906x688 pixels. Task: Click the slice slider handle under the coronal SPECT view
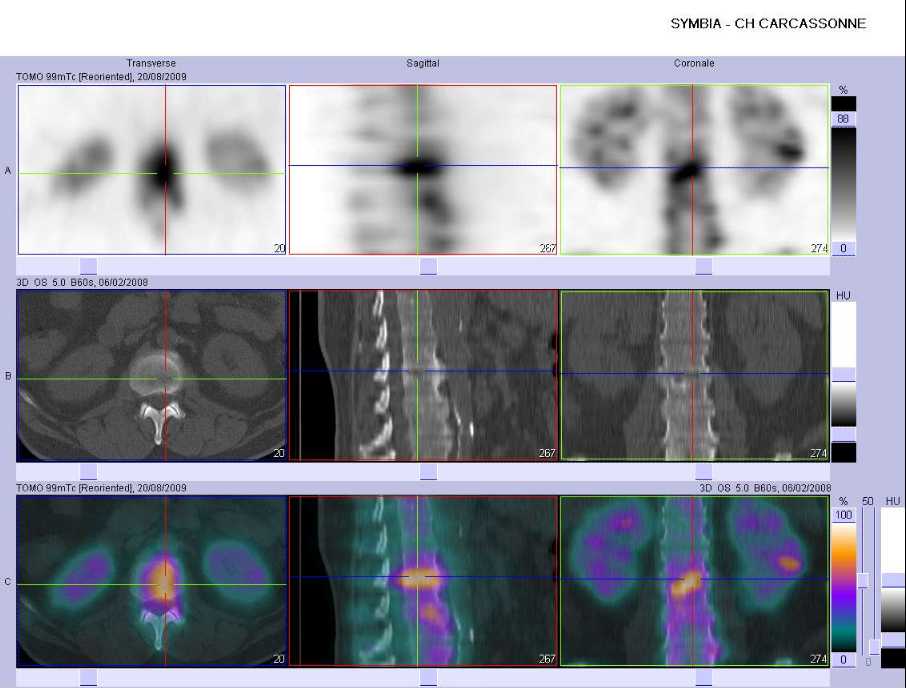click(704, 266)
